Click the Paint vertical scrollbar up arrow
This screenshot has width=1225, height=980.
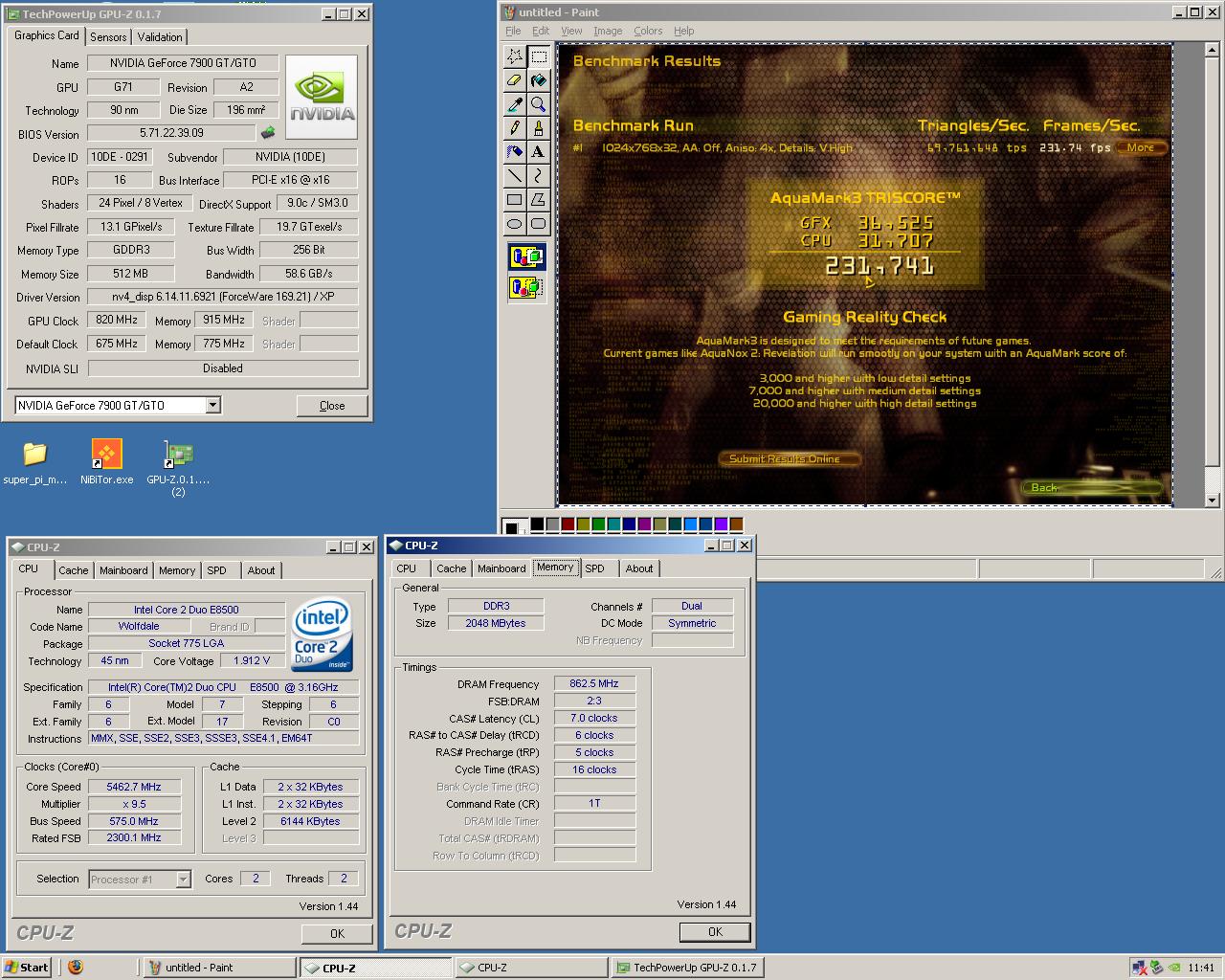pos(1213,51)
